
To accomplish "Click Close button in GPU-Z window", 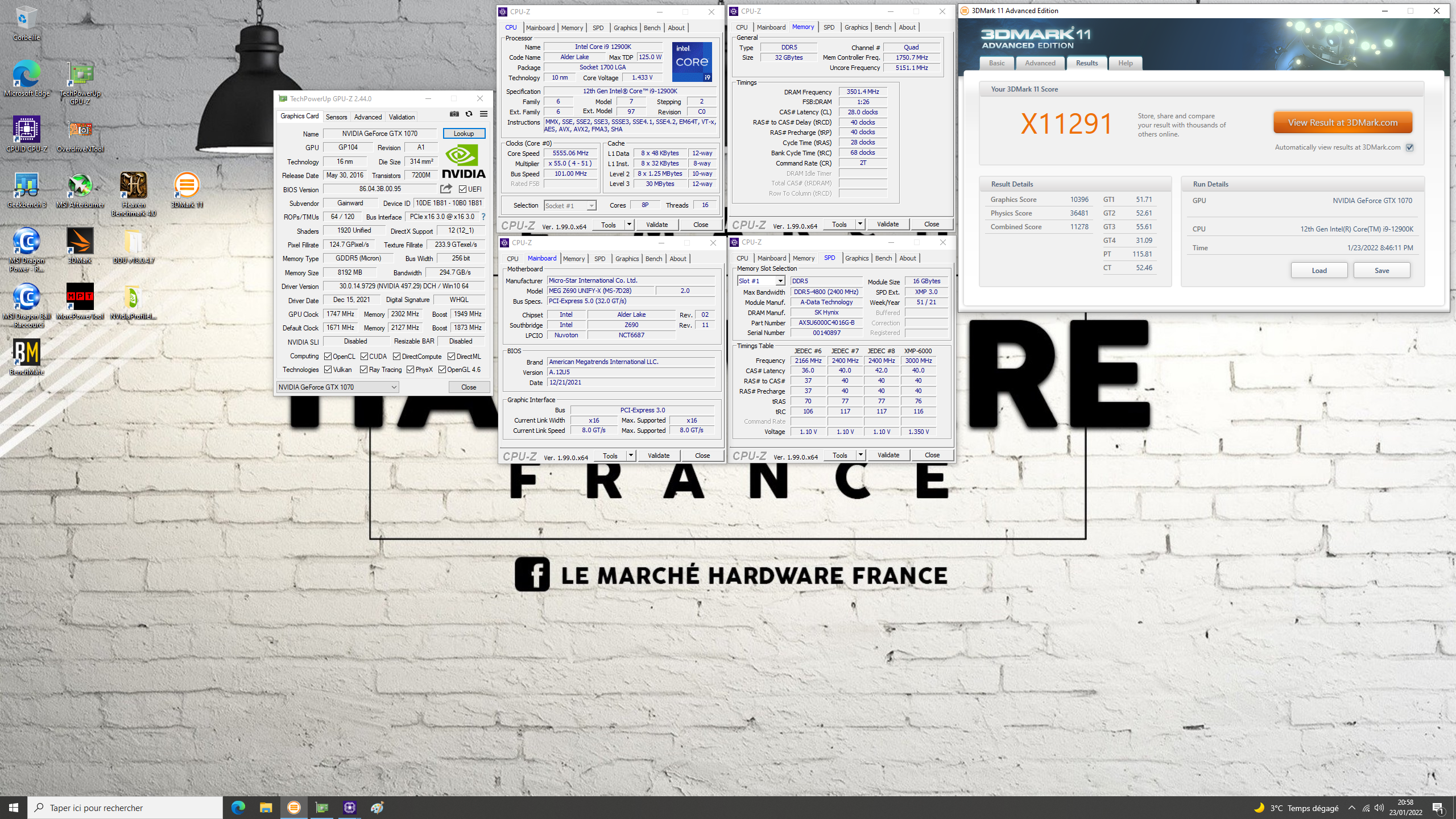I will 469,387.
